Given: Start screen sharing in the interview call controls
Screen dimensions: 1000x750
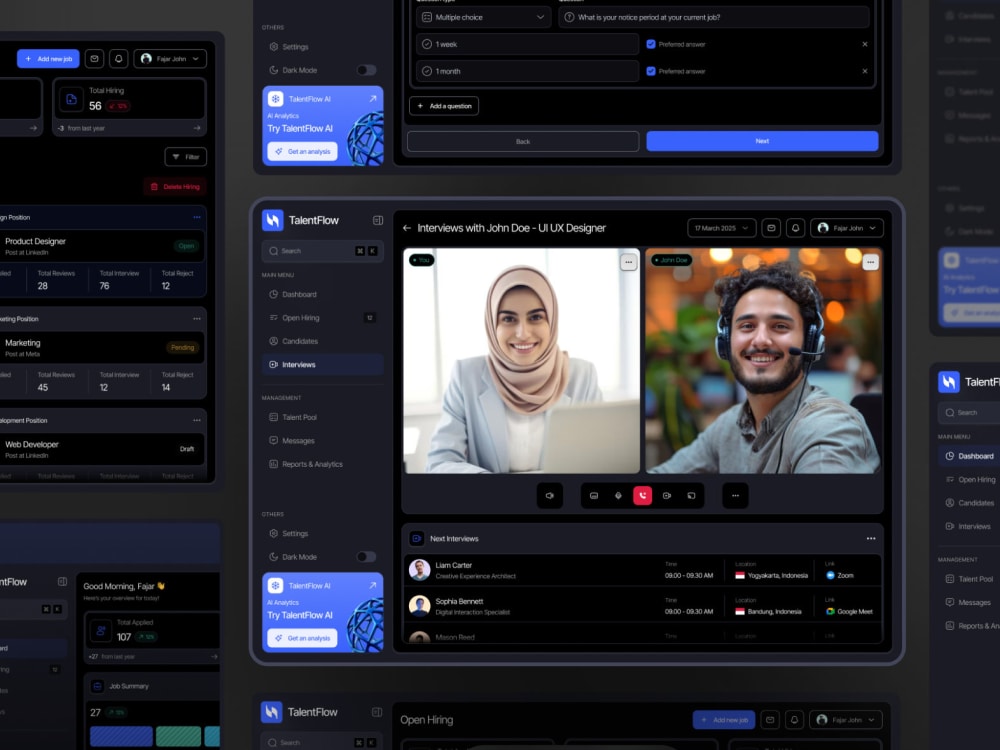Looking at the screenshot, I should pyautogui.click(x=691, y=496).
